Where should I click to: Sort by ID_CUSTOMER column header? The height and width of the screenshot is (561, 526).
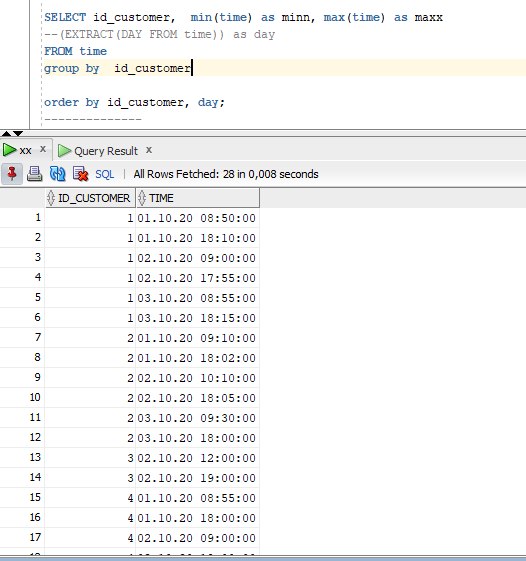click(90, 198)
